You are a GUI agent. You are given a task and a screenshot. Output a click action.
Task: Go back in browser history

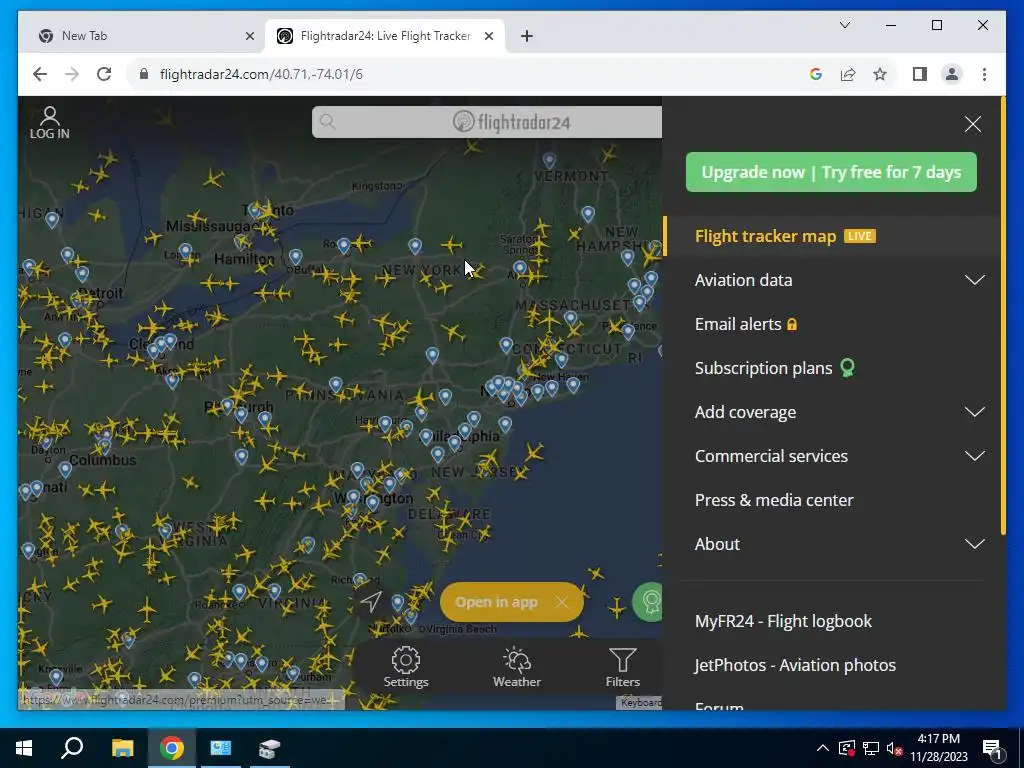tap(40, 74)
